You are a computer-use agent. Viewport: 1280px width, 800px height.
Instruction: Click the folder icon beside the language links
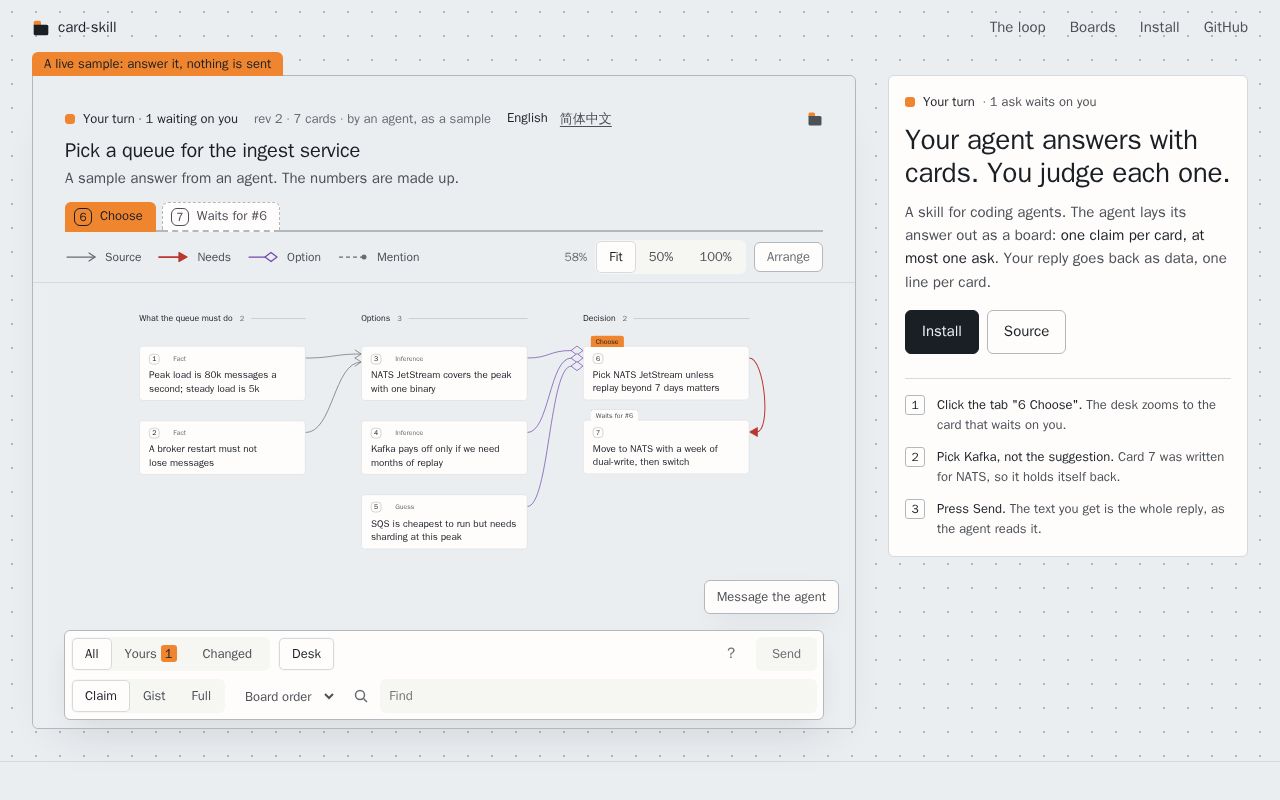[815, 119]
